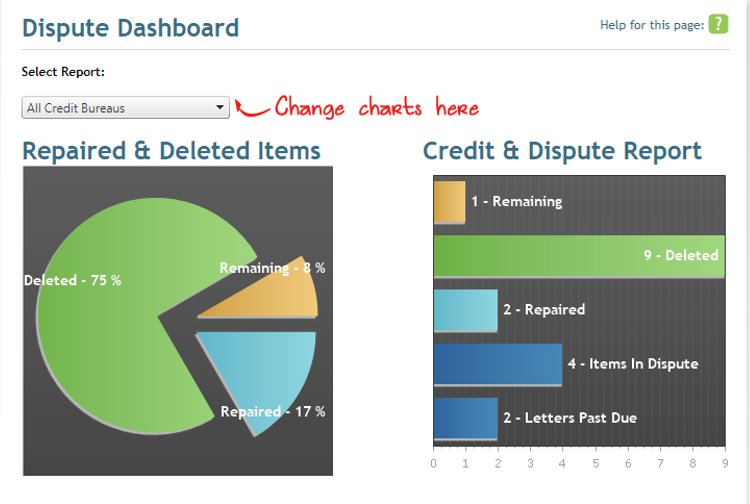Viewport: 750px width, 504px height.
Task: Select the Items In Dispute bar
Action: (497, 364)
